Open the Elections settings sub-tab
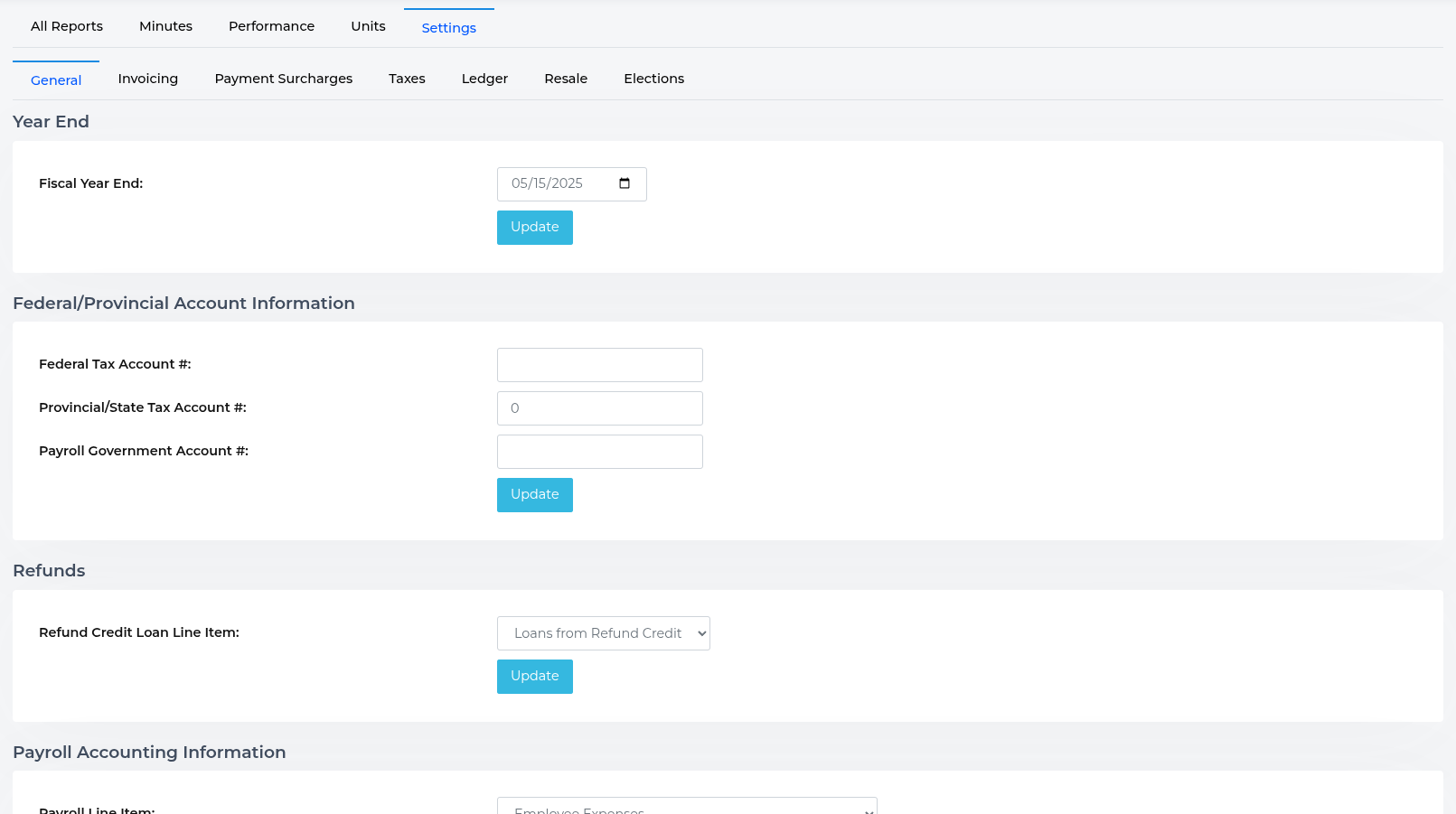1456x814 pixels. pos(653,79)
